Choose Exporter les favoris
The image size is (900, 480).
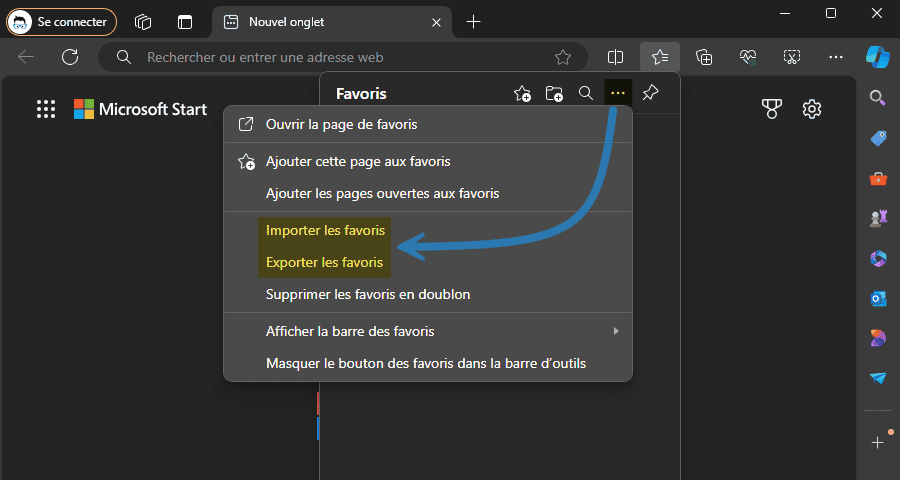[x=428, y=262]
